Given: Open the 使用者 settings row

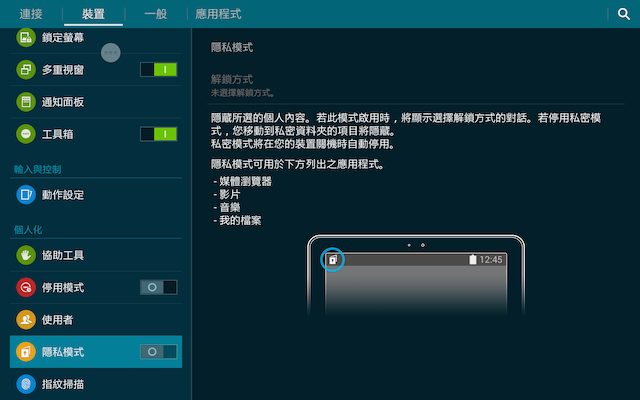Looking at the screenshot, I should tap(96, 320).
